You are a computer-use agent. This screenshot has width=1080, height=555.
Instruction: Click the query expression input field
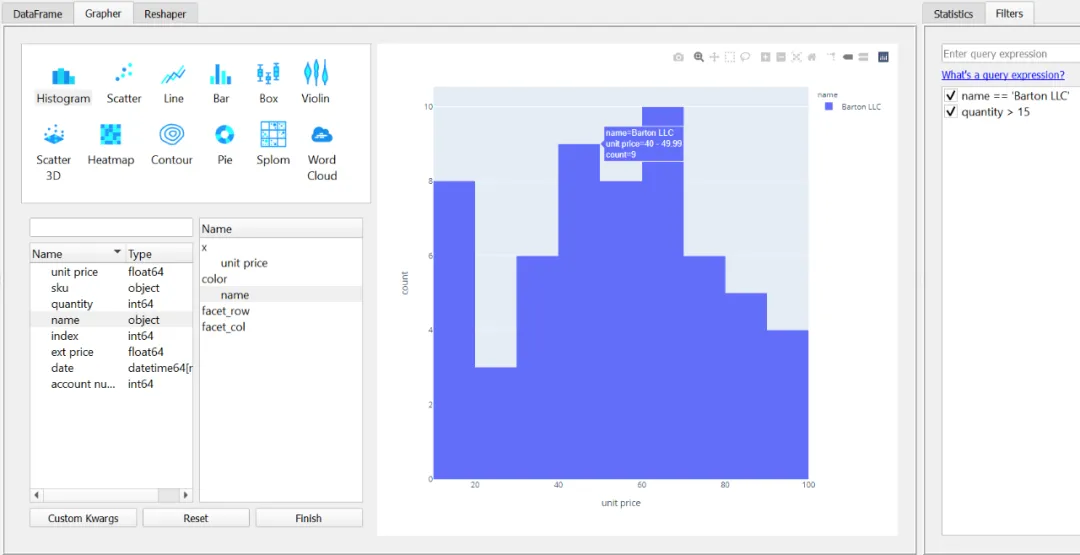[x=1010, y=54]
